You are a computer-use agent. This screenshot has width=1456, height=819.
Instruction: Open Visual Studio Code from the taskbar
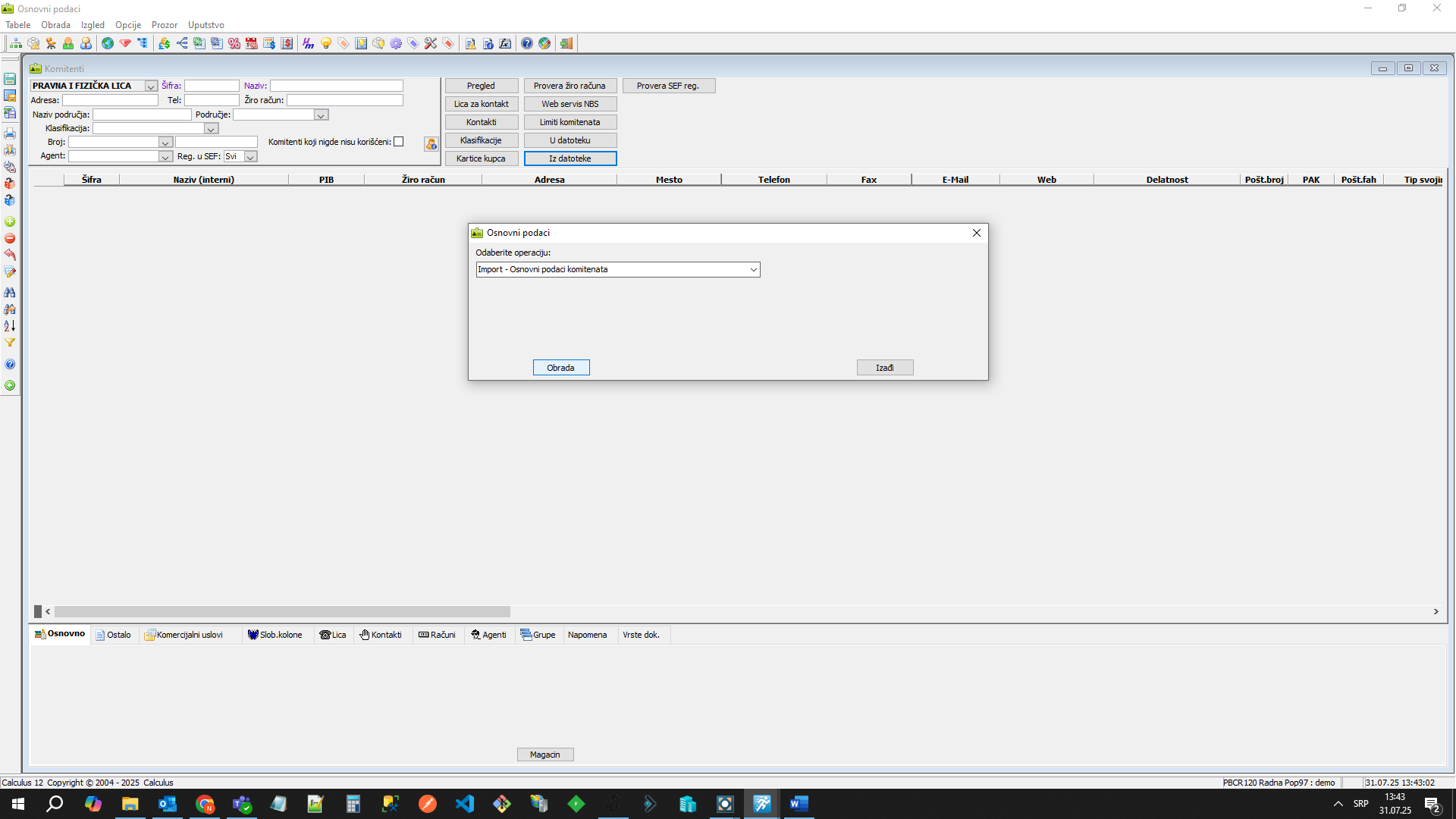(465, 804)
